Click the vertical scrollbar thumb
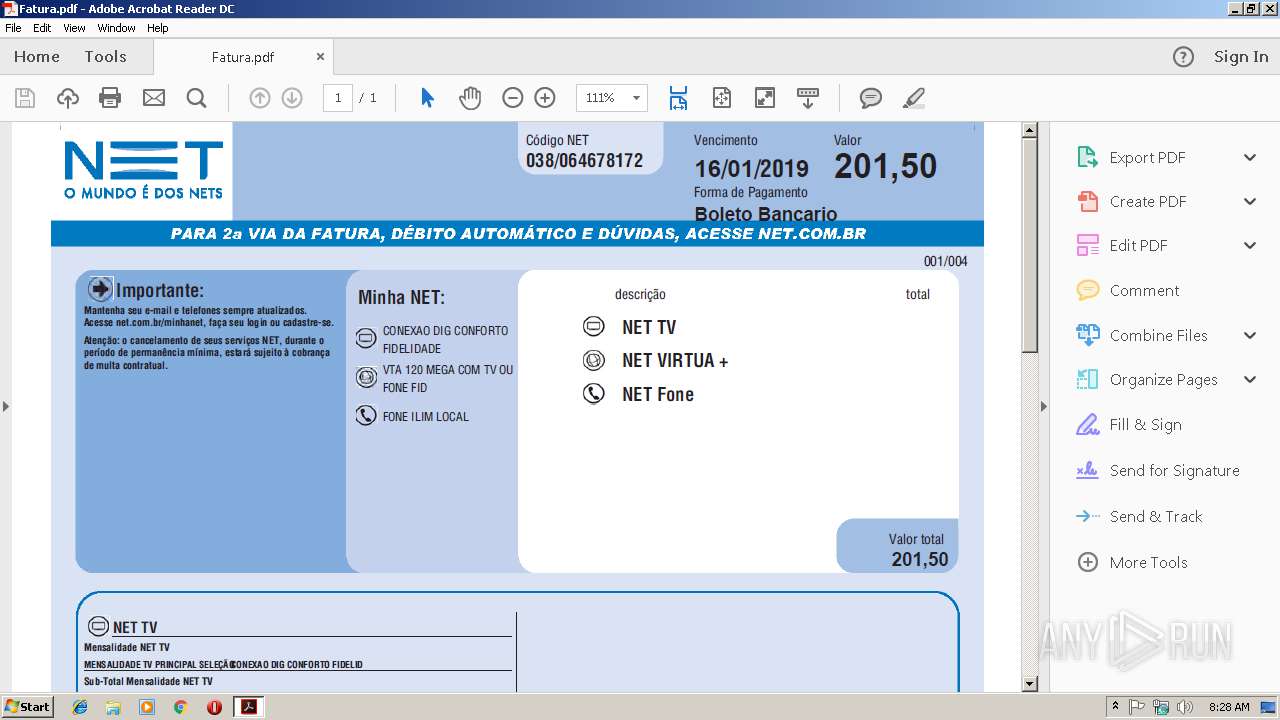 (x=1029, y=245)
